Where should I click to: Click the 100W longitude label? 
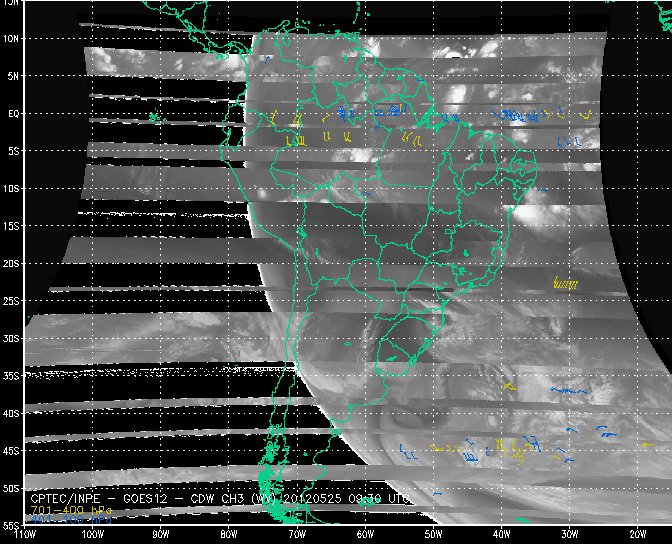[93, 534]
